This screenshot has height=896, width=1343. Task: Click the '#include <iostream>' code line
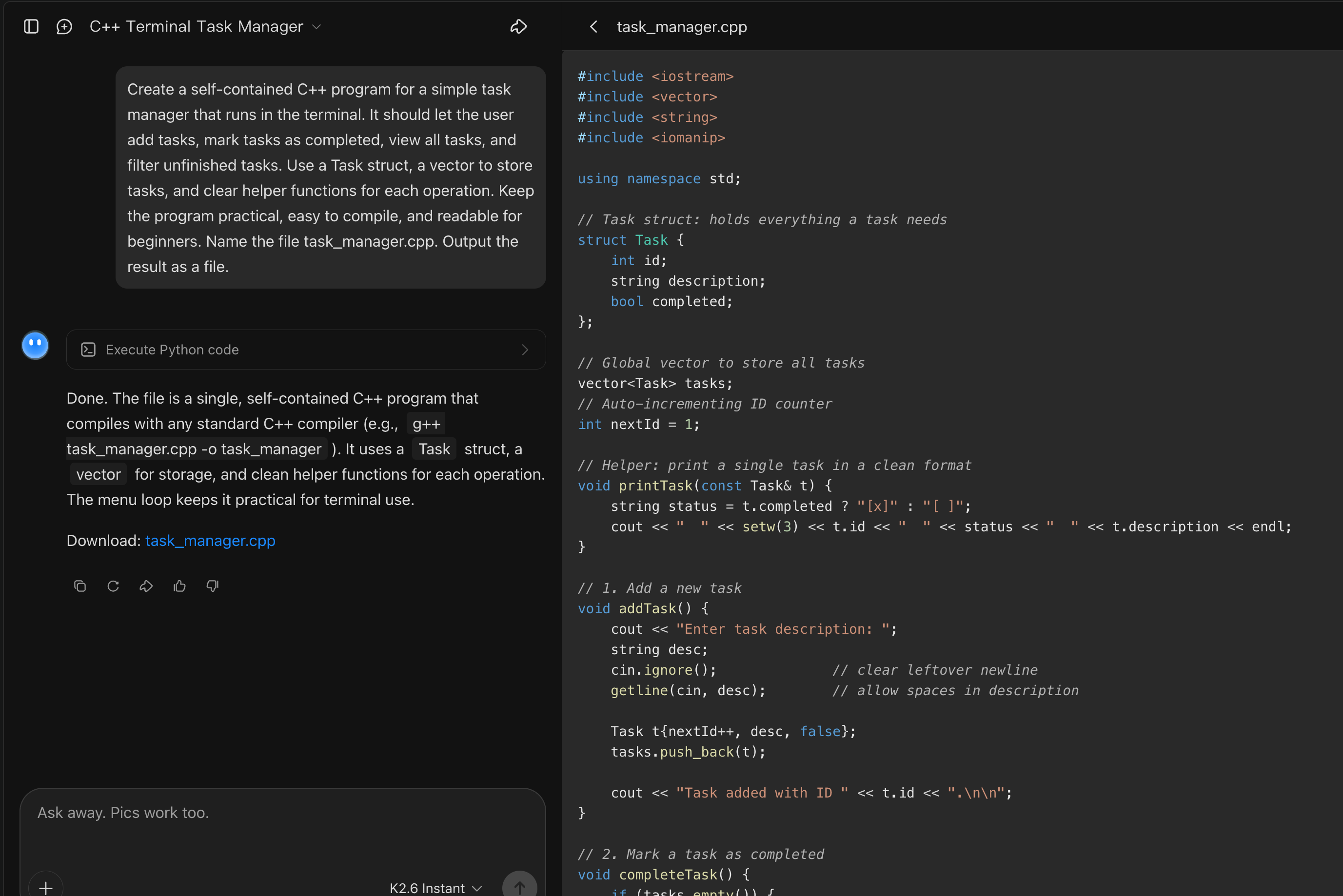[655, 76]
